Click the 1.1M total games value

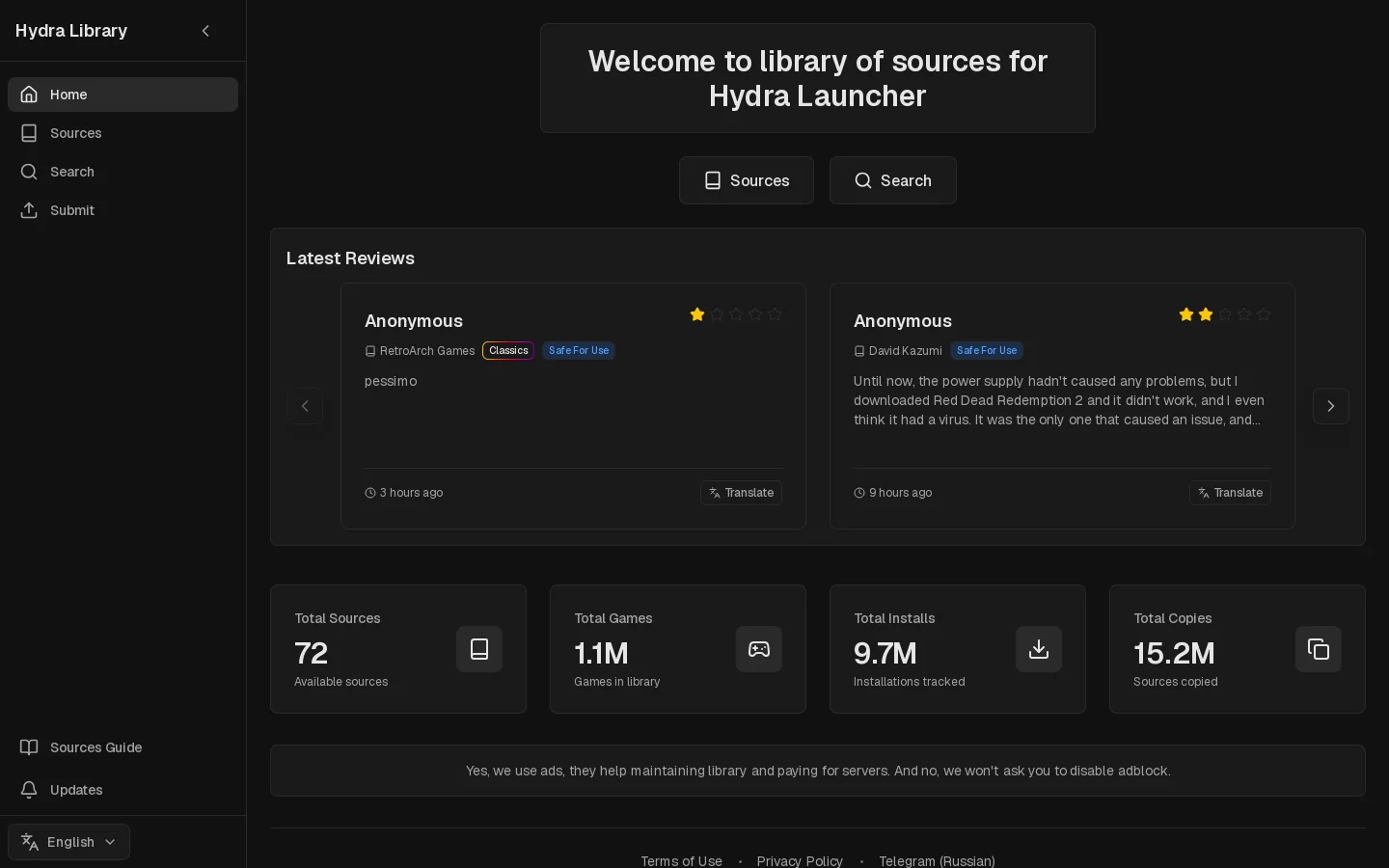click(x=601, y=653)
